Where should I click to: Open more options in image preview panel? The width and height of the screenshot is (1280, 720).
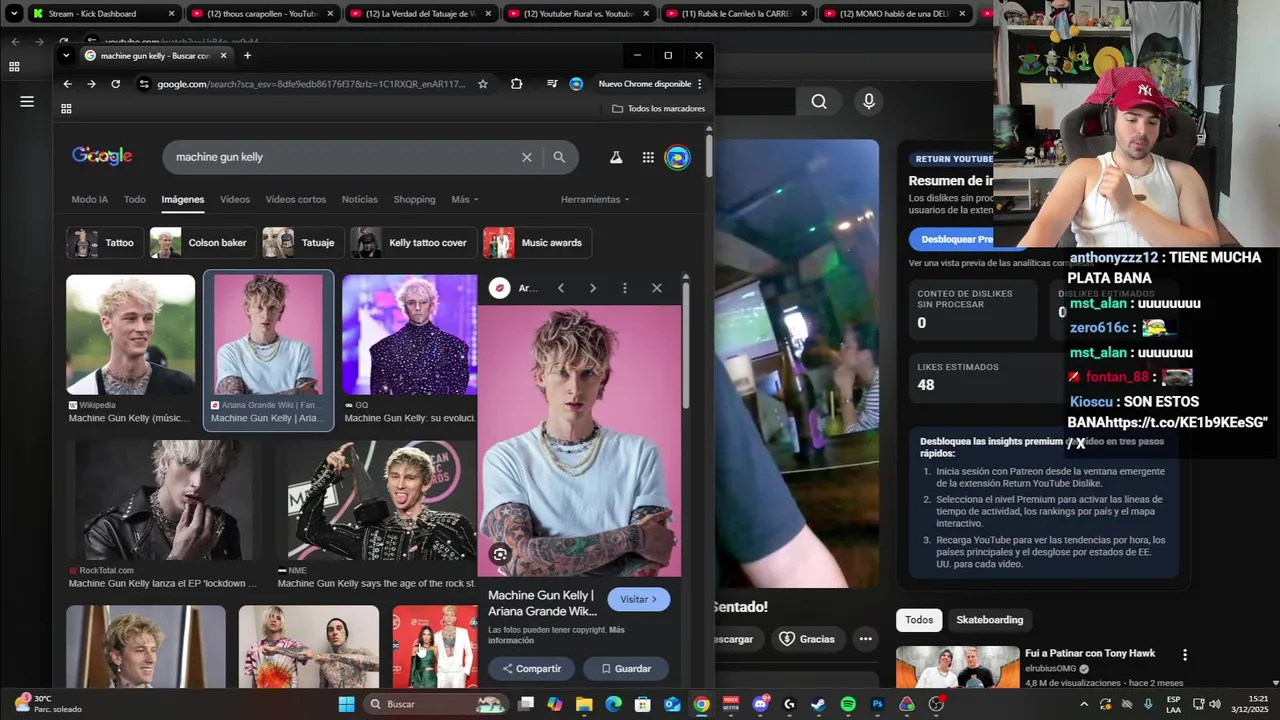(x=625, y=288)
